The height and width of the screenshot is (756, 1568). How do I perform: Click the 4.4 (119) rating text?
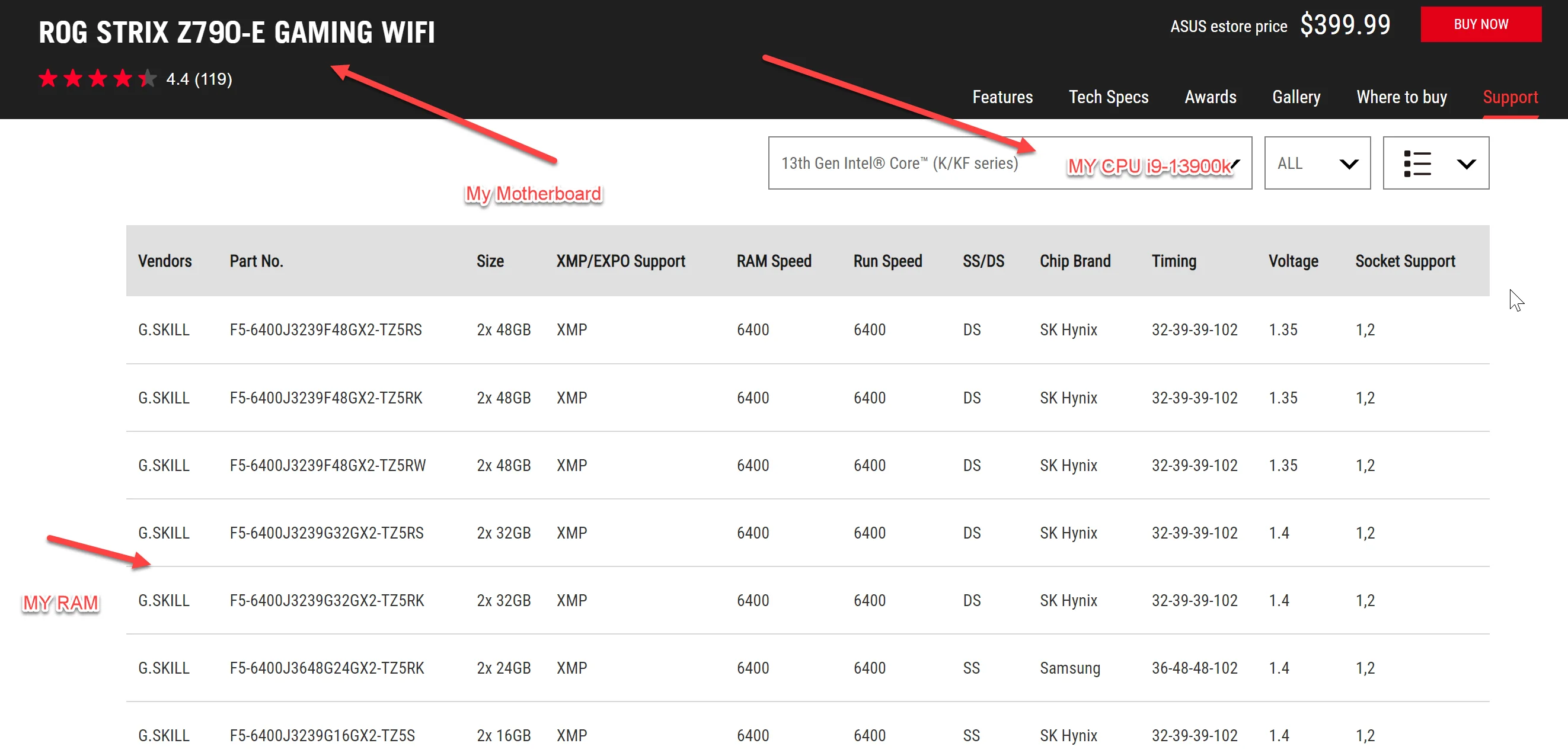coord(199,79)
